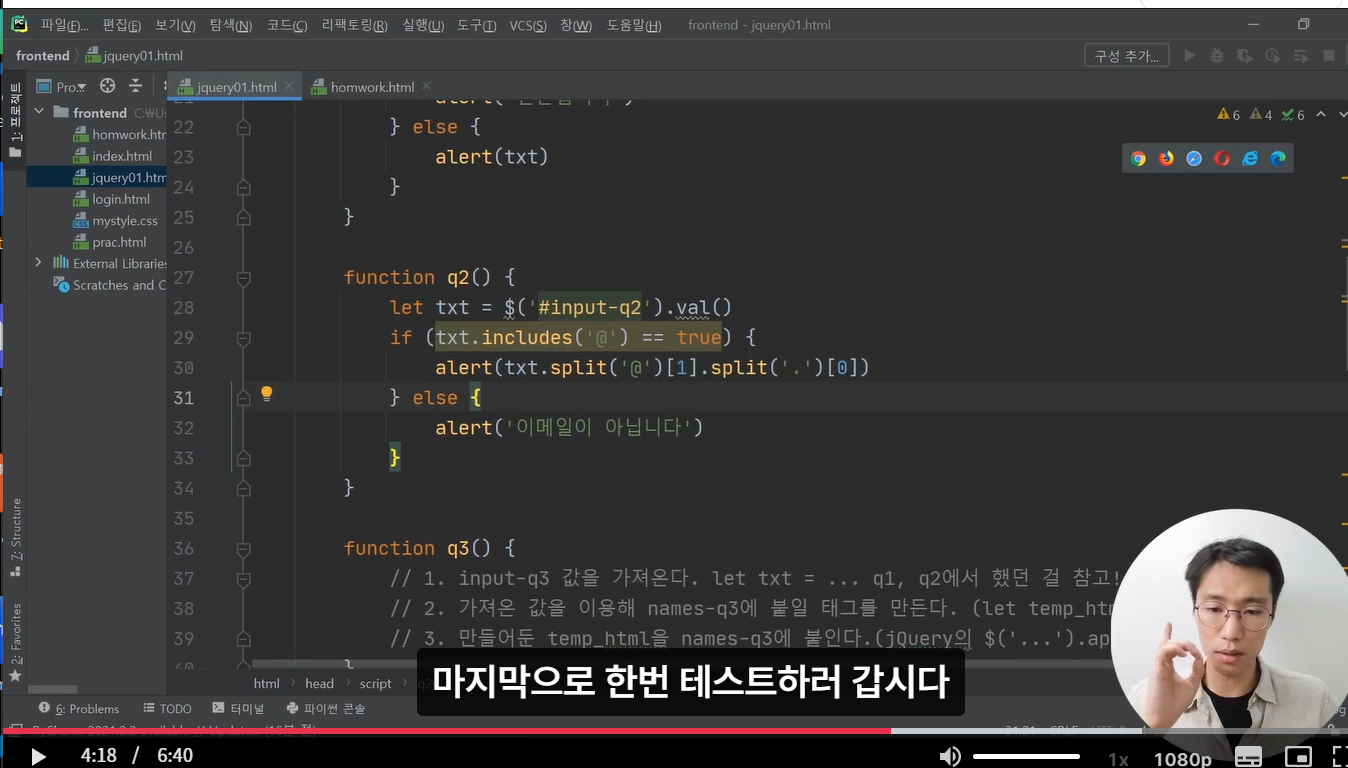
Task: Click the Run toolbar button
Action: [1189, 56]
